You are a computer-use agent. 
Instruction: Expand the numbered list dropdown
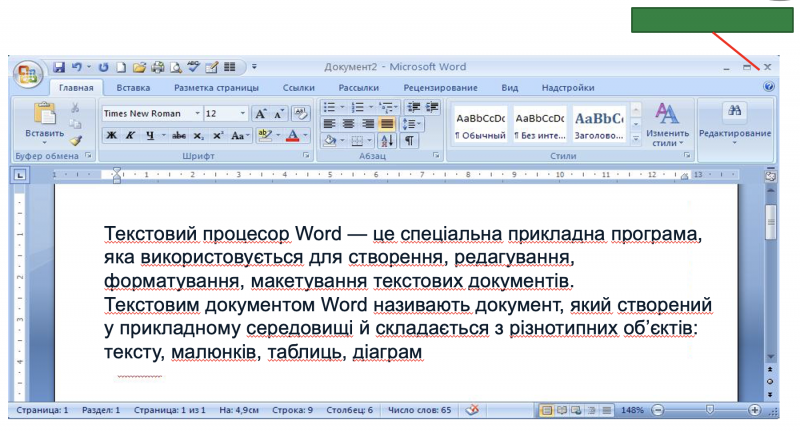pyautogui.click(x=370, y=107)
